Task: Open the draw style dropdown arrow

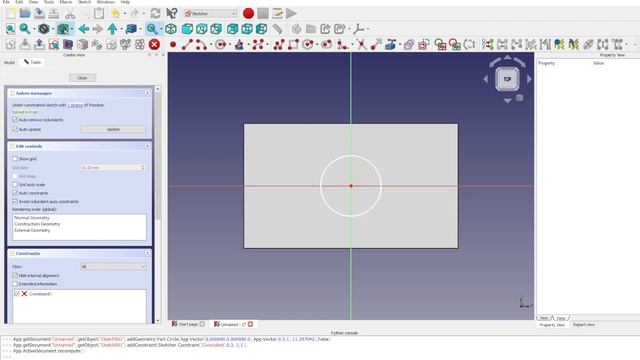Action: pos(53,29)
